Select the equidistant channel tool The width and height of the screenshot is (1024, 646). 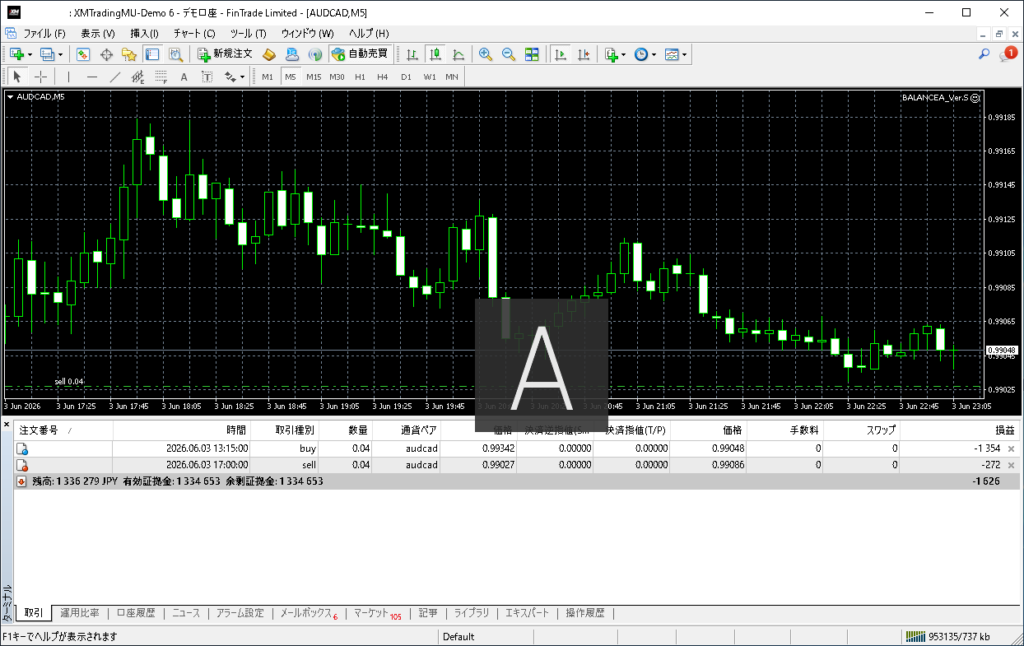[x=138, y=77]
